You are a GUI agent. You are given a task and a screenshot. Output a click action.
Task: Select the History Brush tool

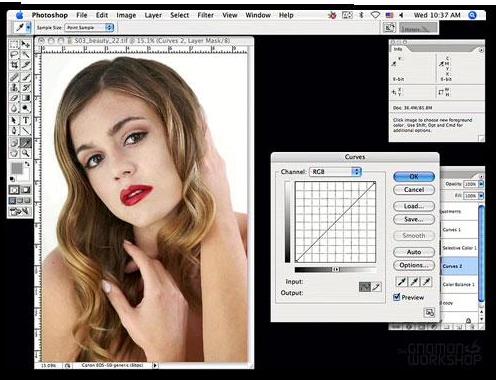[26, 88]
